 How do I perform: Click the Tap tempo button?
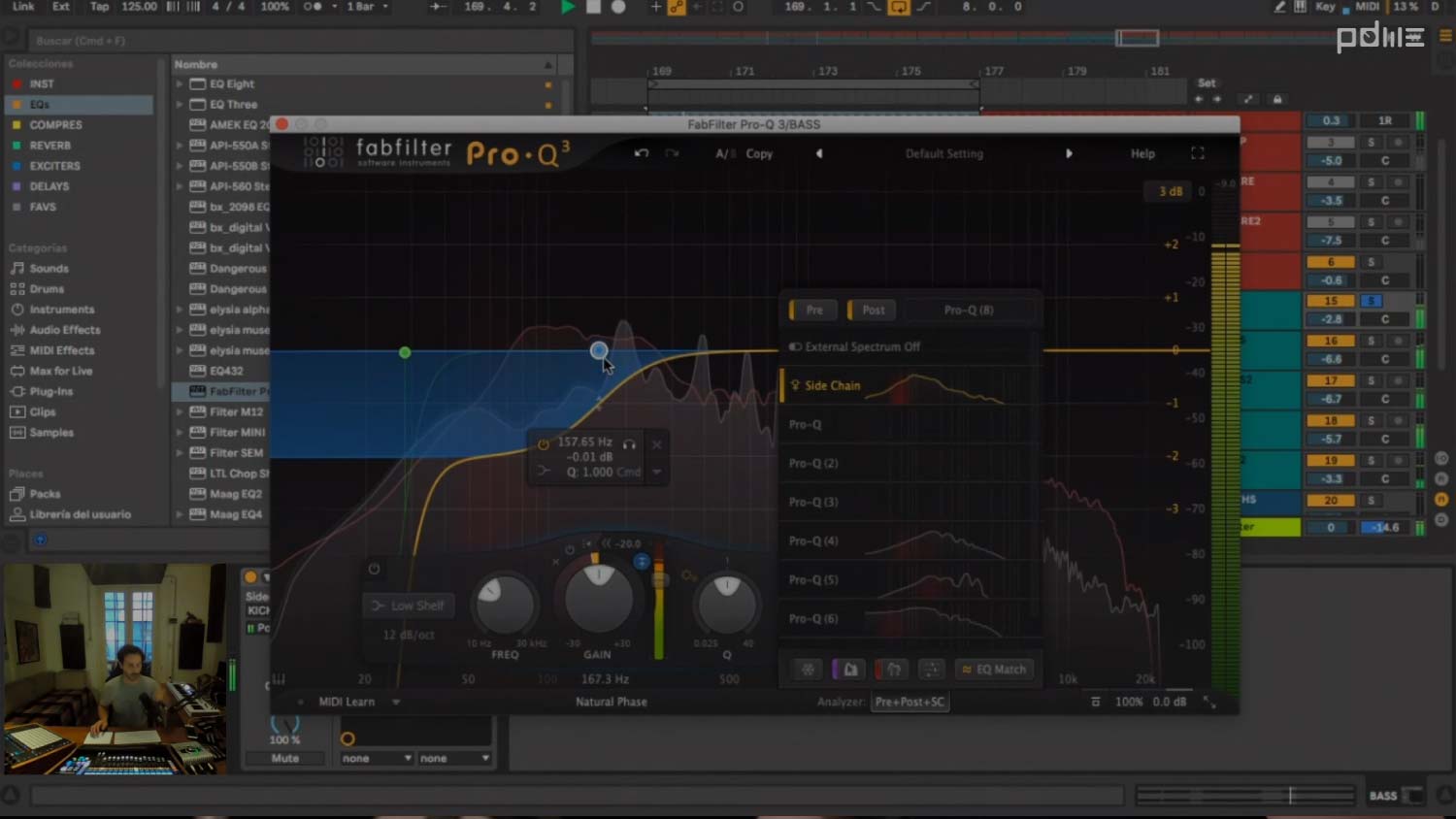point(99,7)
